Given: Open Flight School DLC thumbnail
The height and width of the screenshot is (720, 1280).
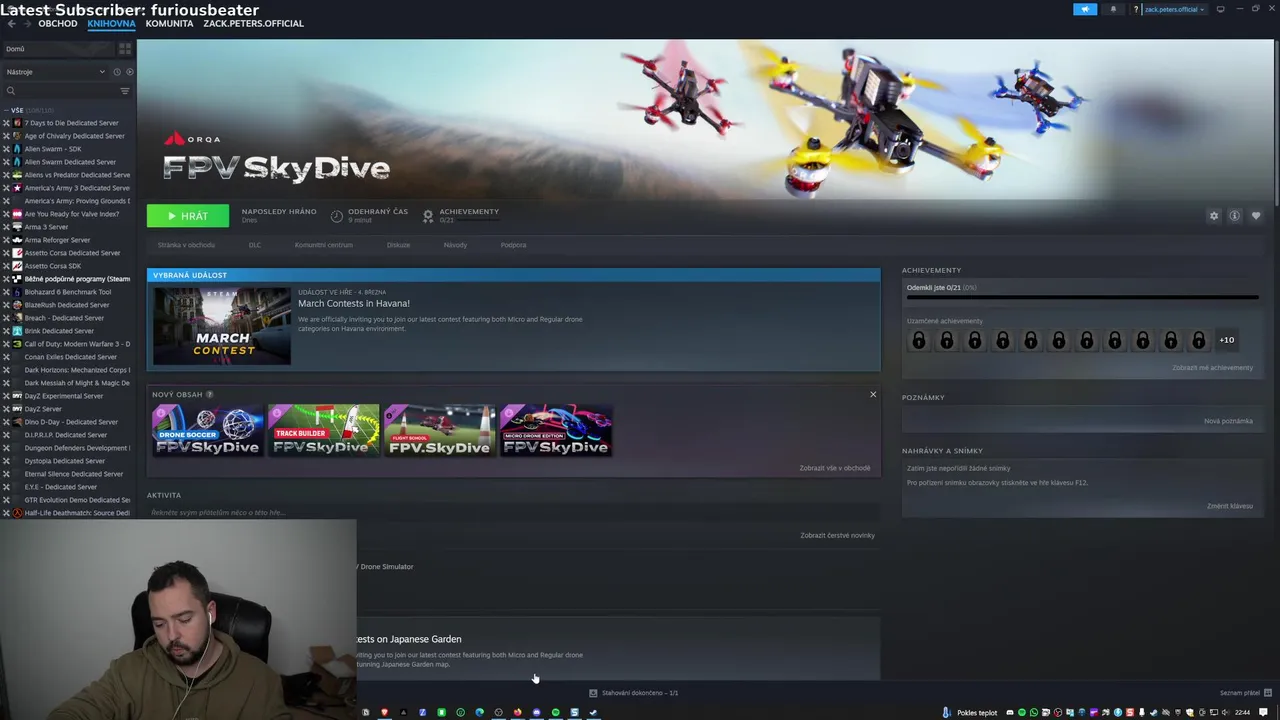Looking at the screenshot, I should tap(440, 431).
